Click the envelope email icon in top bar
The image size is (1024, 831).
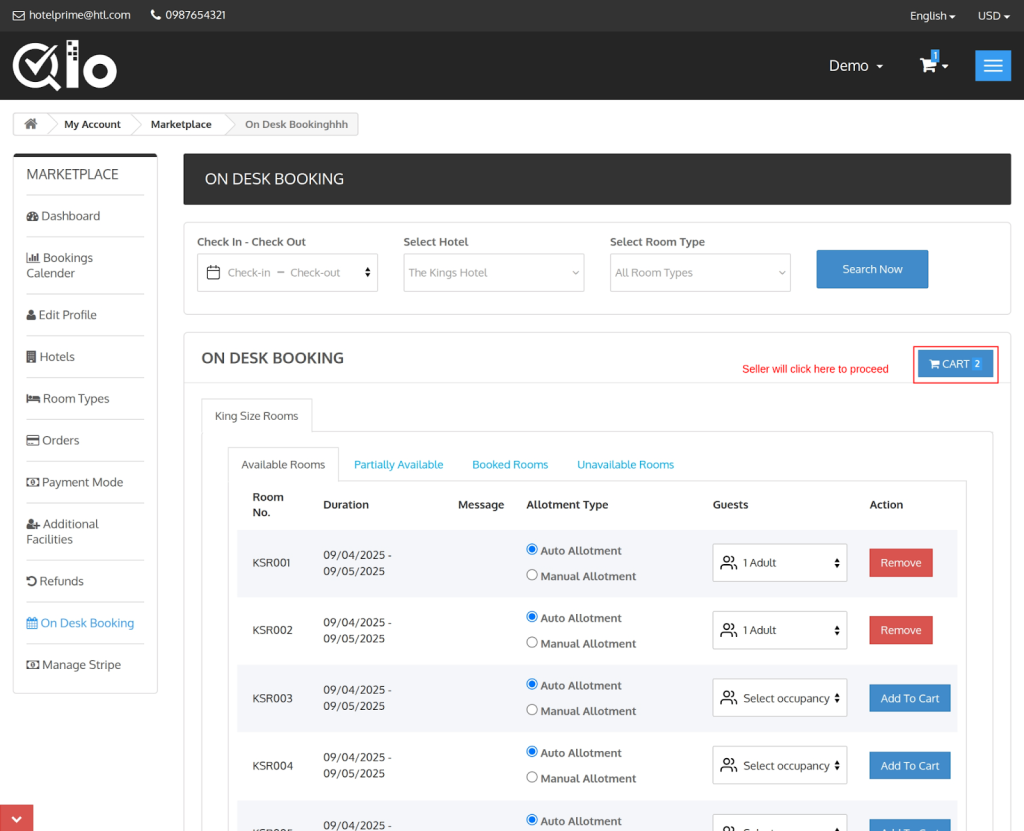(19, 15)
